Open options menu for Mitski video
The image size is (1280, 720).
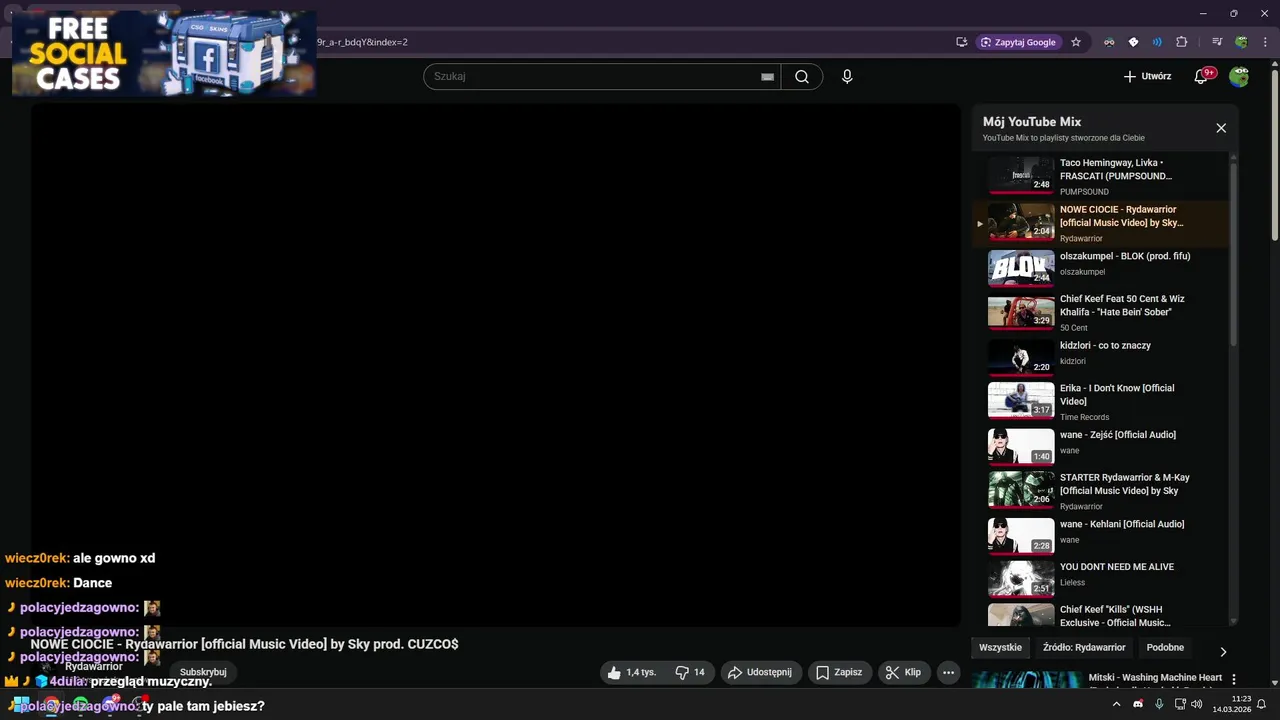[1233, 680]
